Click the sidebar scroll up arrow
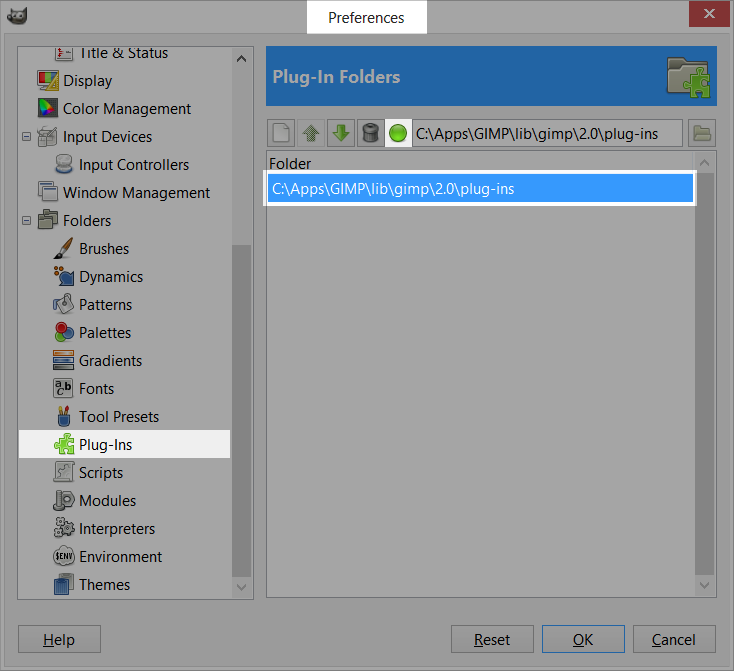Image resolution: width=734 pixels, height=671 pixels. 242,59
